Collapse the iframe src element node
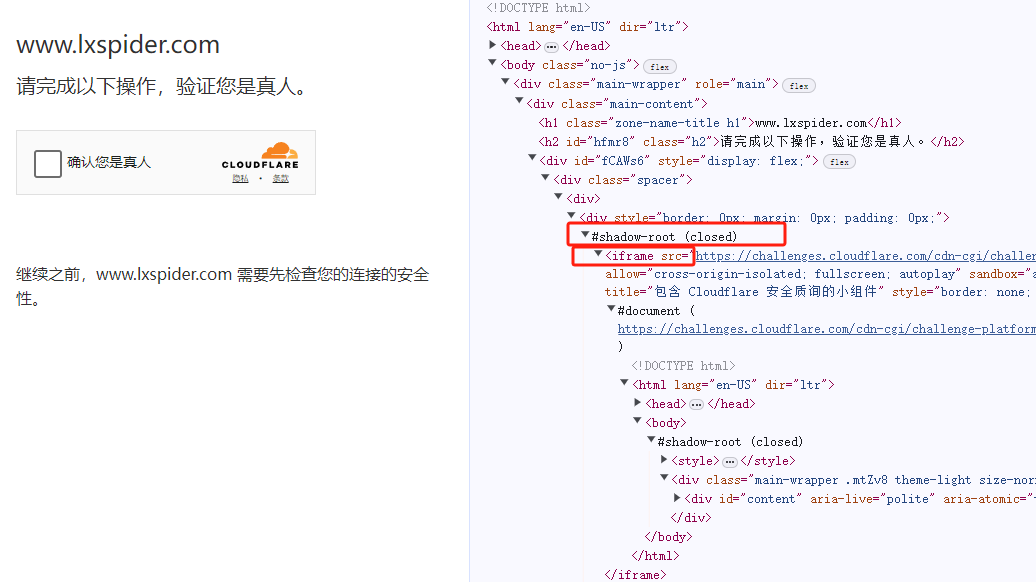Viewport: 1036px width, 582px height. [598, 254]
